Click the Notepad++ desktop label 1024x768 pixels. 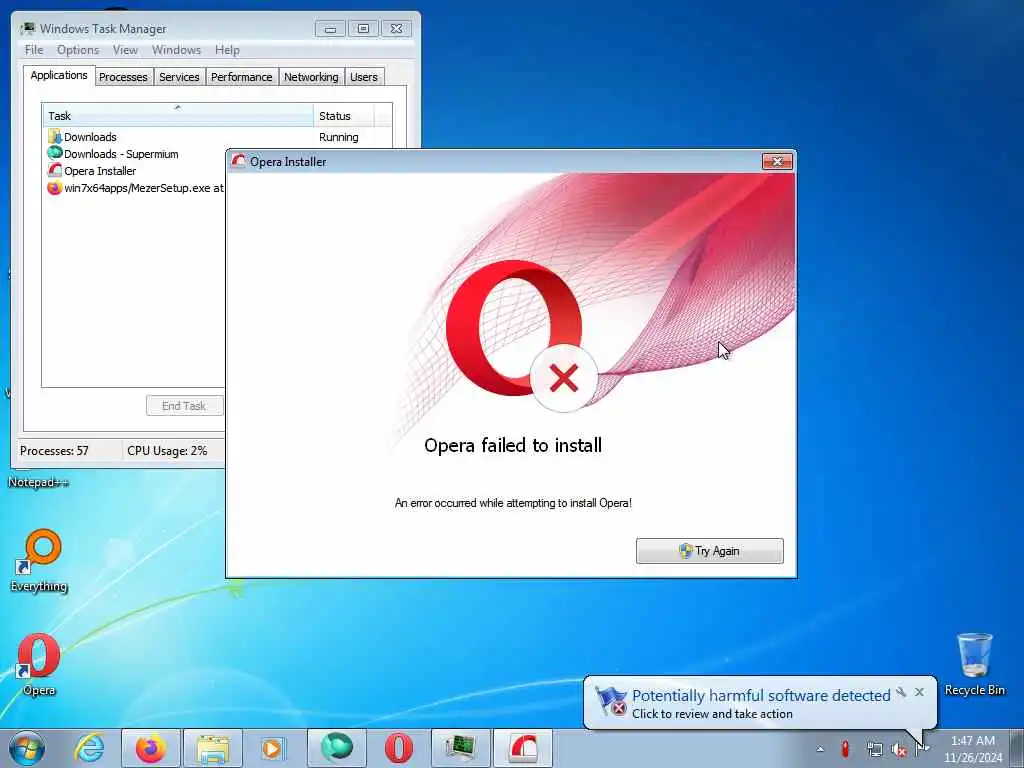(x=39, y=483)
